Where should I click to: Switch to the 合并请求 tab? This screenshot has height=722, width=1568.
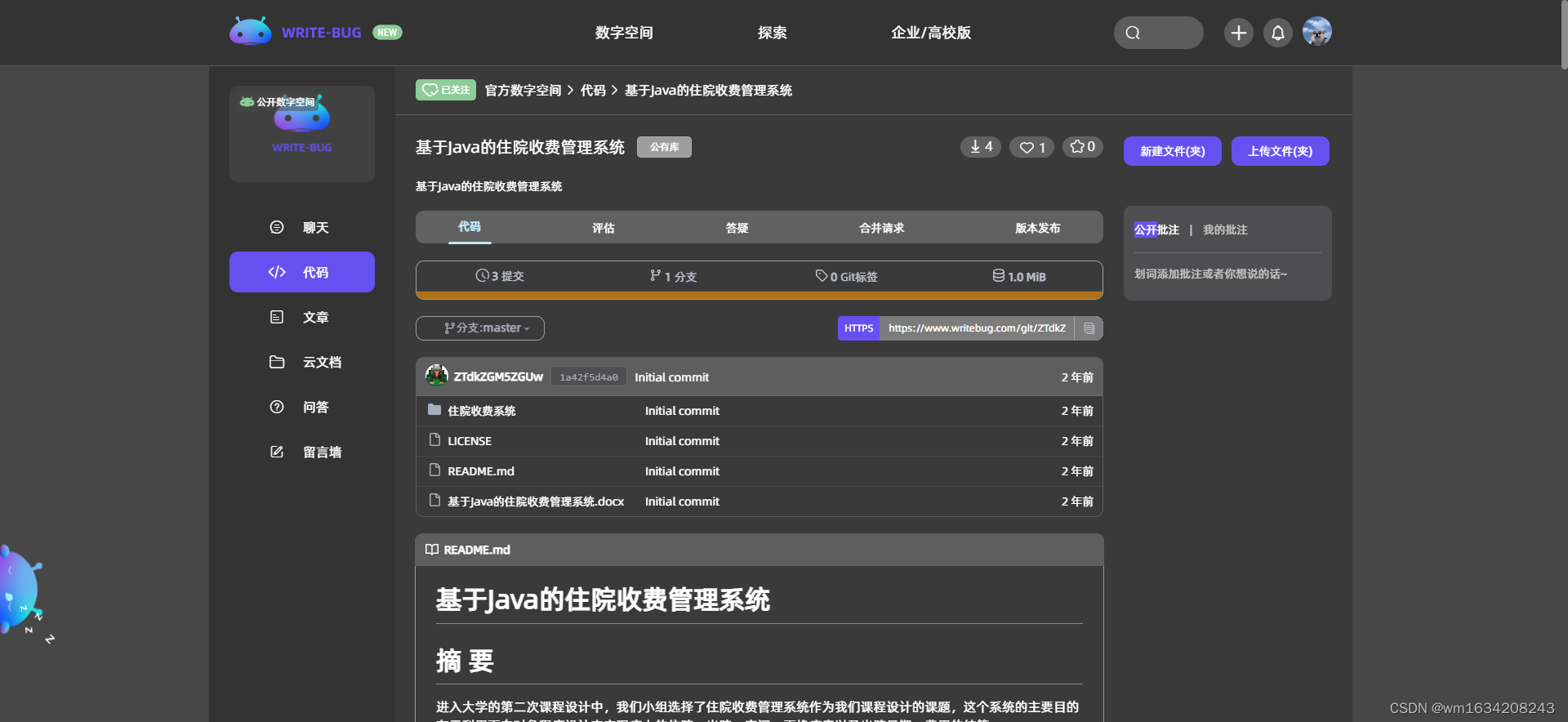(x=882, y=228)
